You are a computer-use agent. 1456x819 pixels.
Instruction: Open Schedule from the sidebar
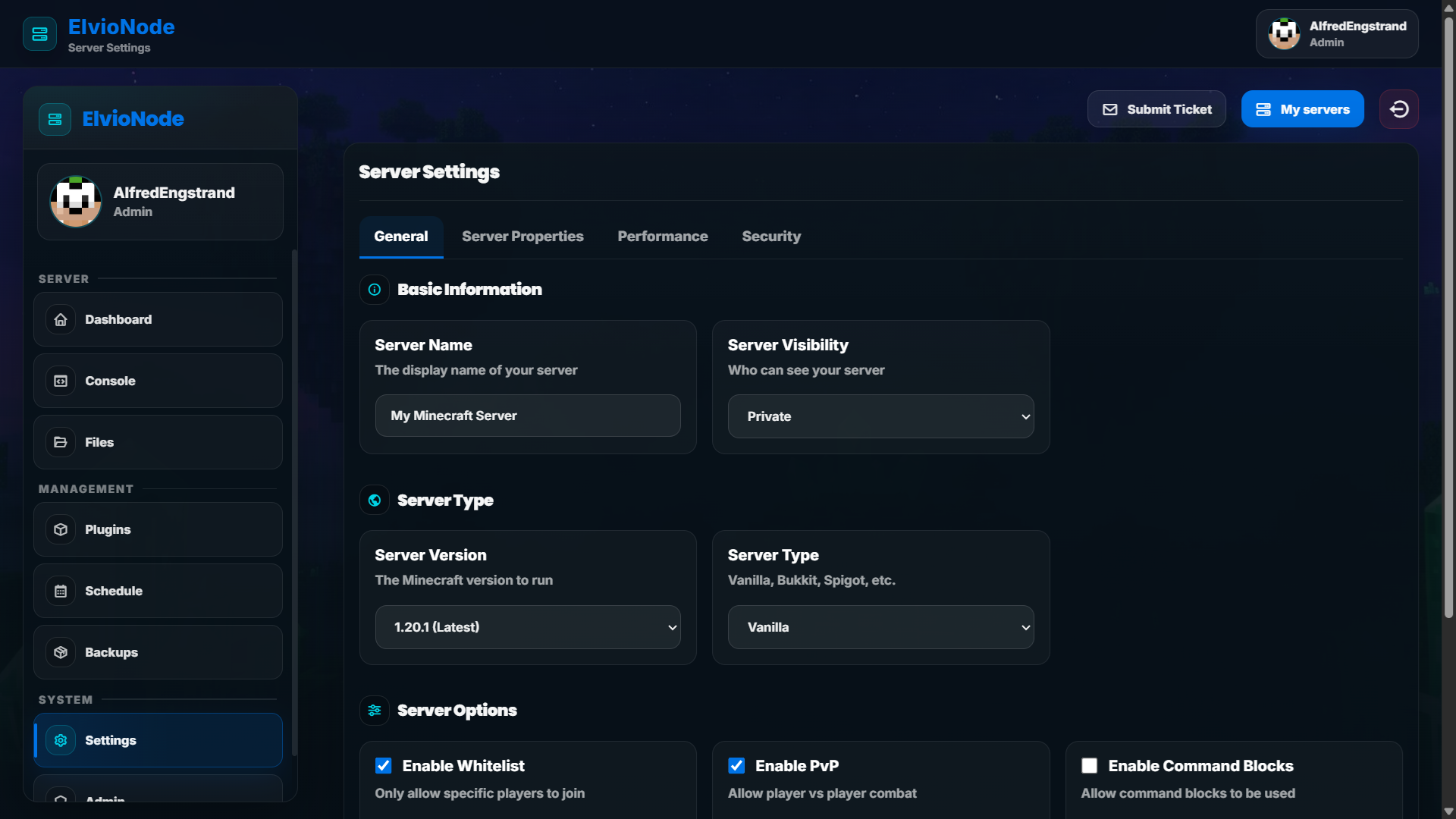pos(158,591)
